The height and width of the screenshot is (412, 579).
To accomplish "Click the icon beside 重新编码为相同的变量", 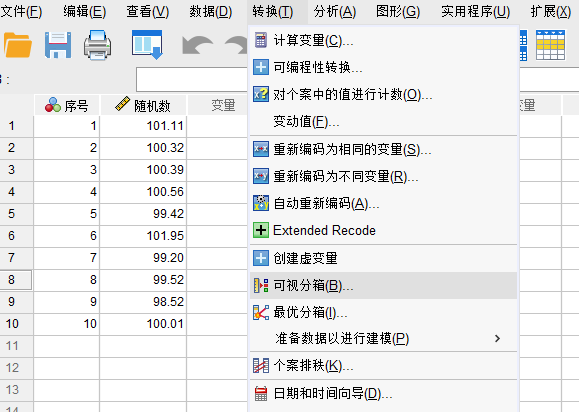I will (261, 149).
